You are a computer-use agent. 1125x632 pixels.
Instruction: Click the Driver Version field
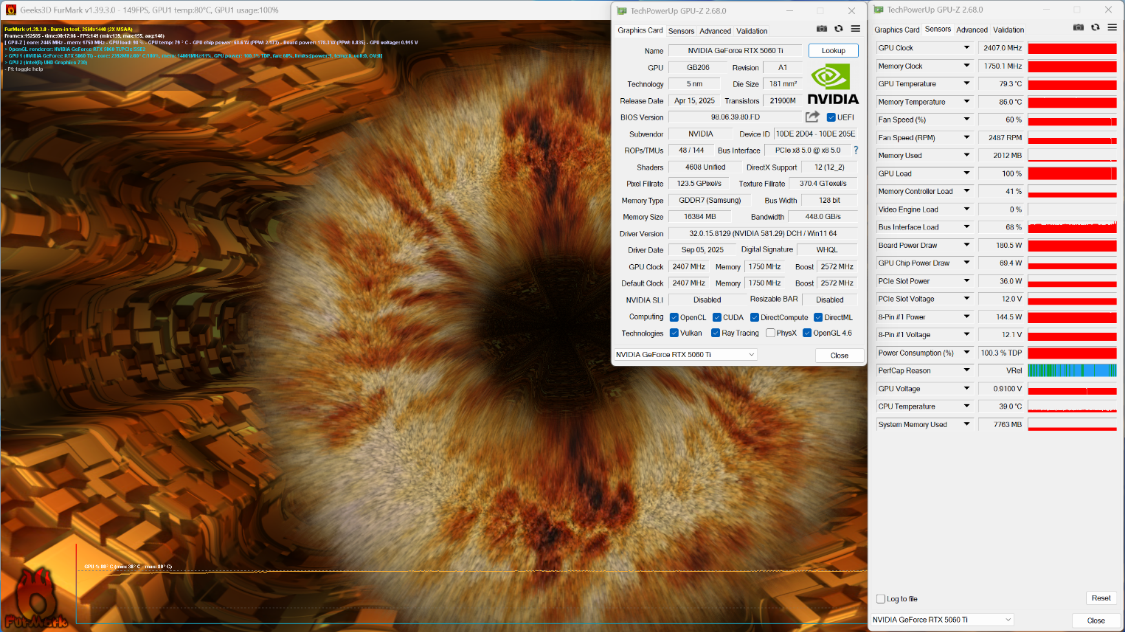(763, 233)
